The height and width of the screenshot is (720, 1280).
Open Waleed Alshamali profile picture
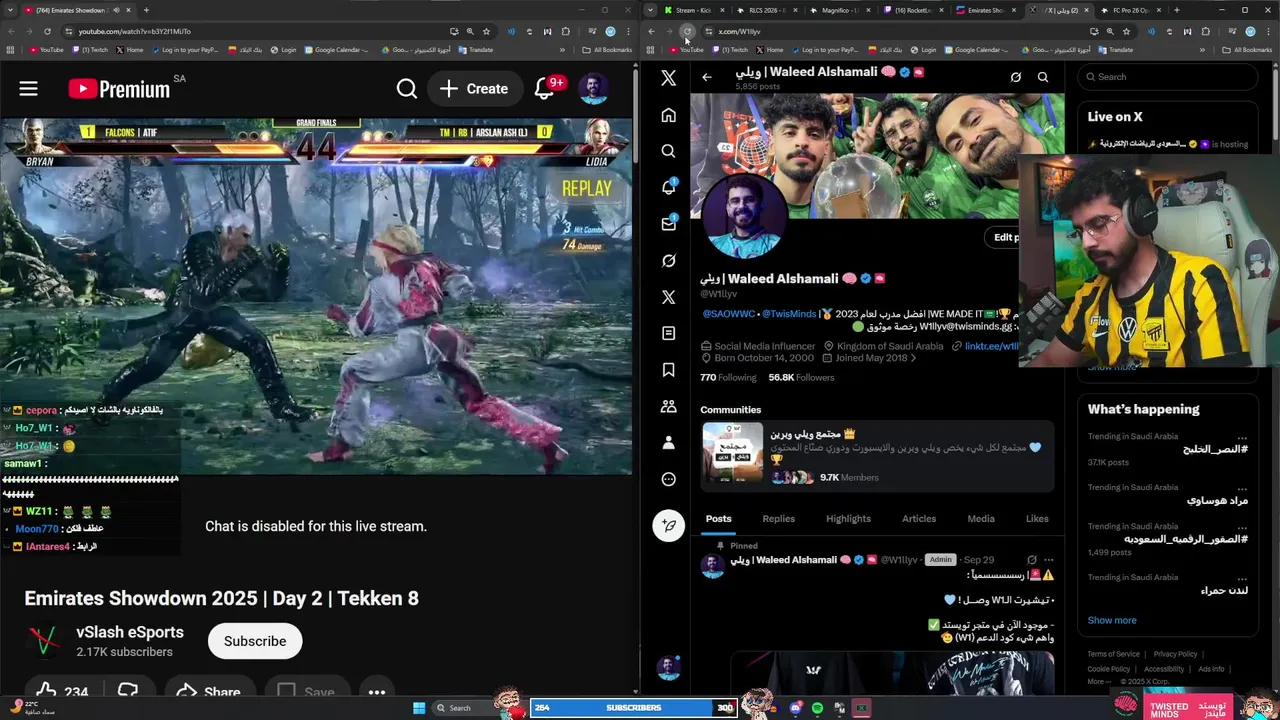click(743, 216)
